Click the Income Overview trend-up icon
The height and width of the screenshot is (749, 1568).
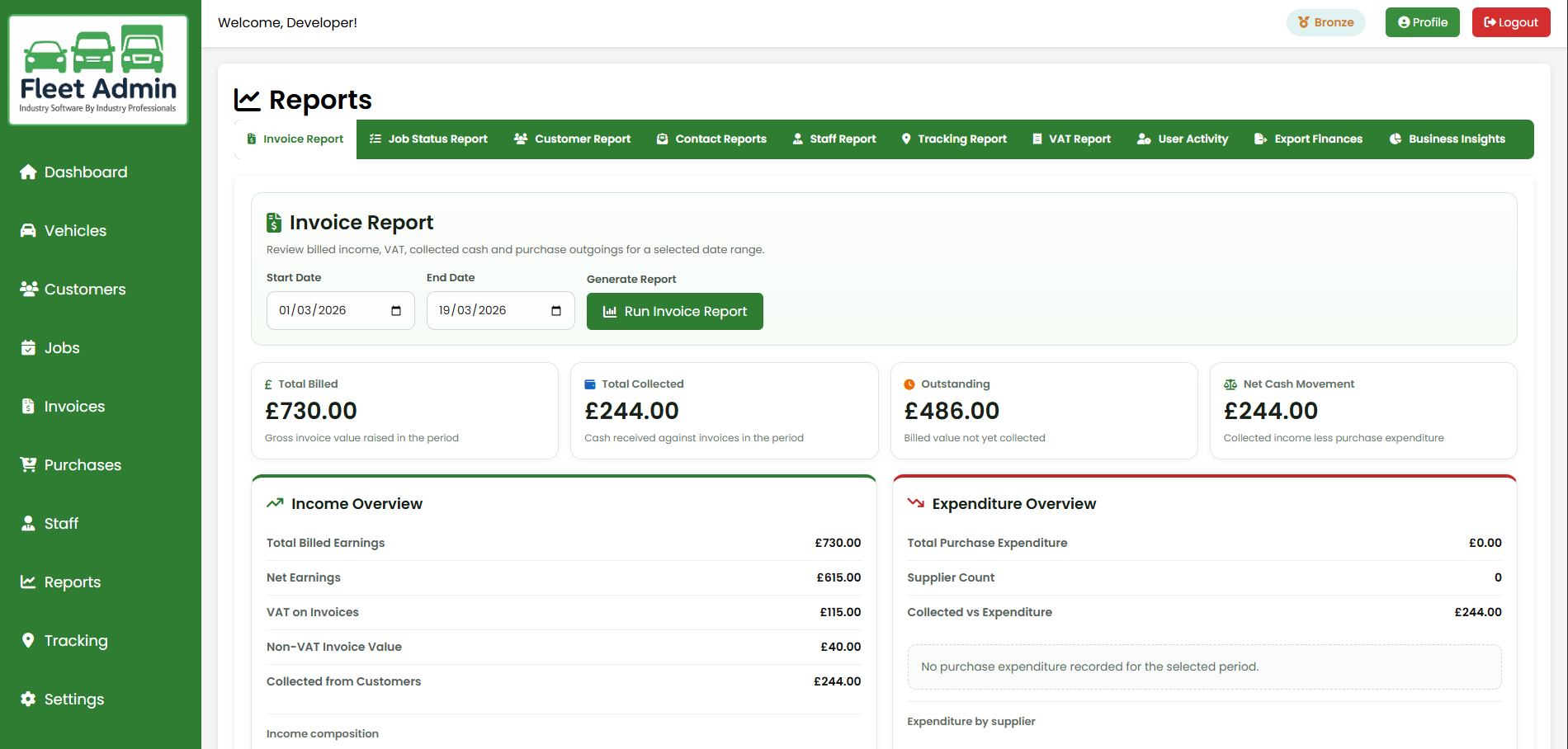275,503
